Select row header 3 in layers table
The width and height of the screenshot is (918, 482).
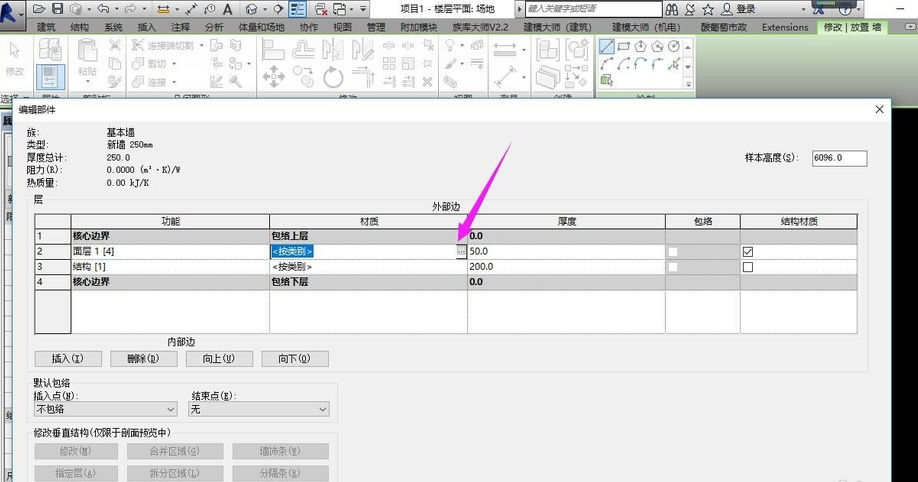[x=53, y=266]
